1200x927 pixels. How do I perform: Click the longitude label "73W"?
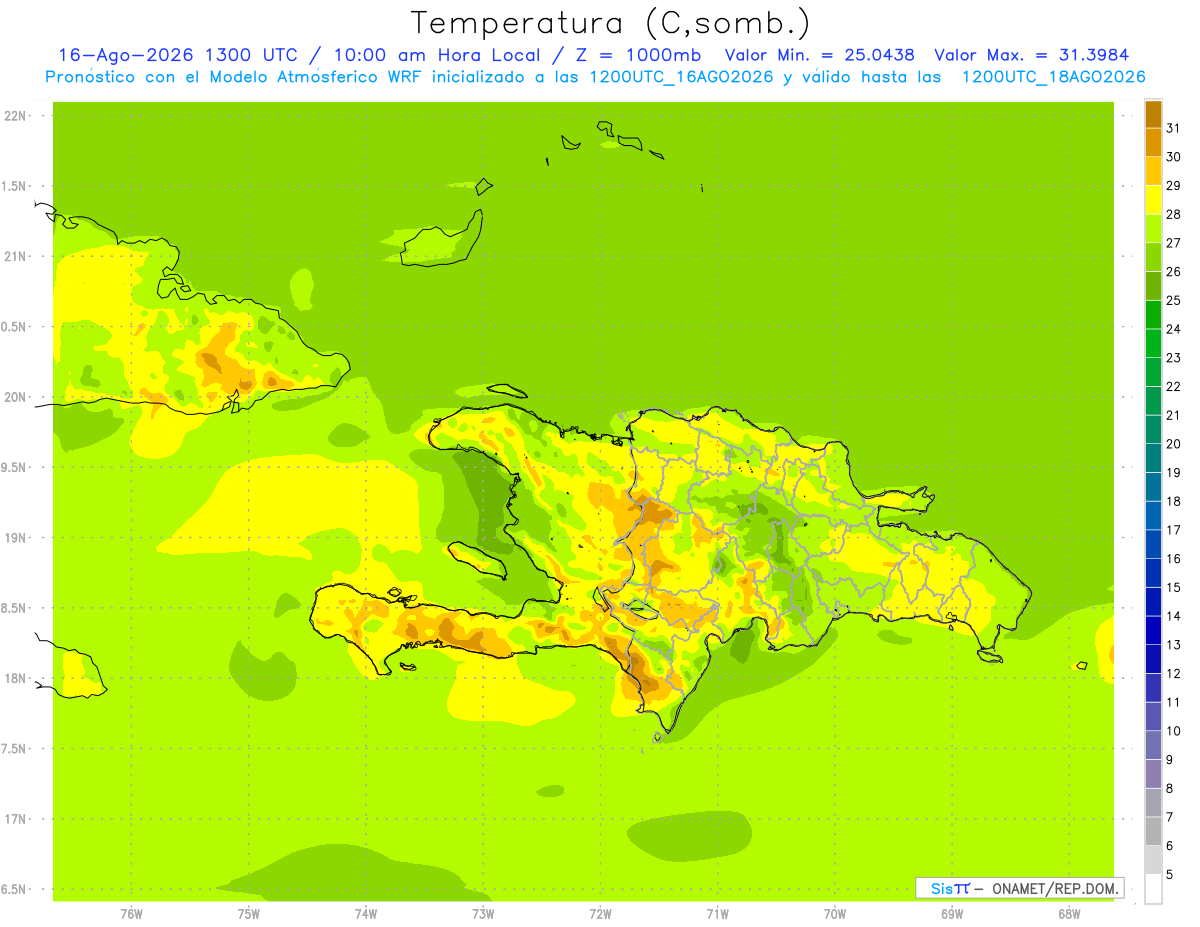[x=483, y=914]
